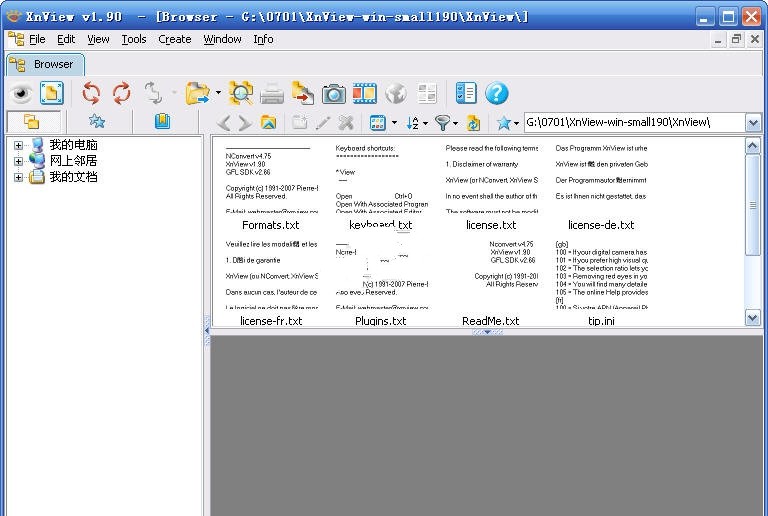
Task: Click the globe Web page icon
Action: pos(396,93)
